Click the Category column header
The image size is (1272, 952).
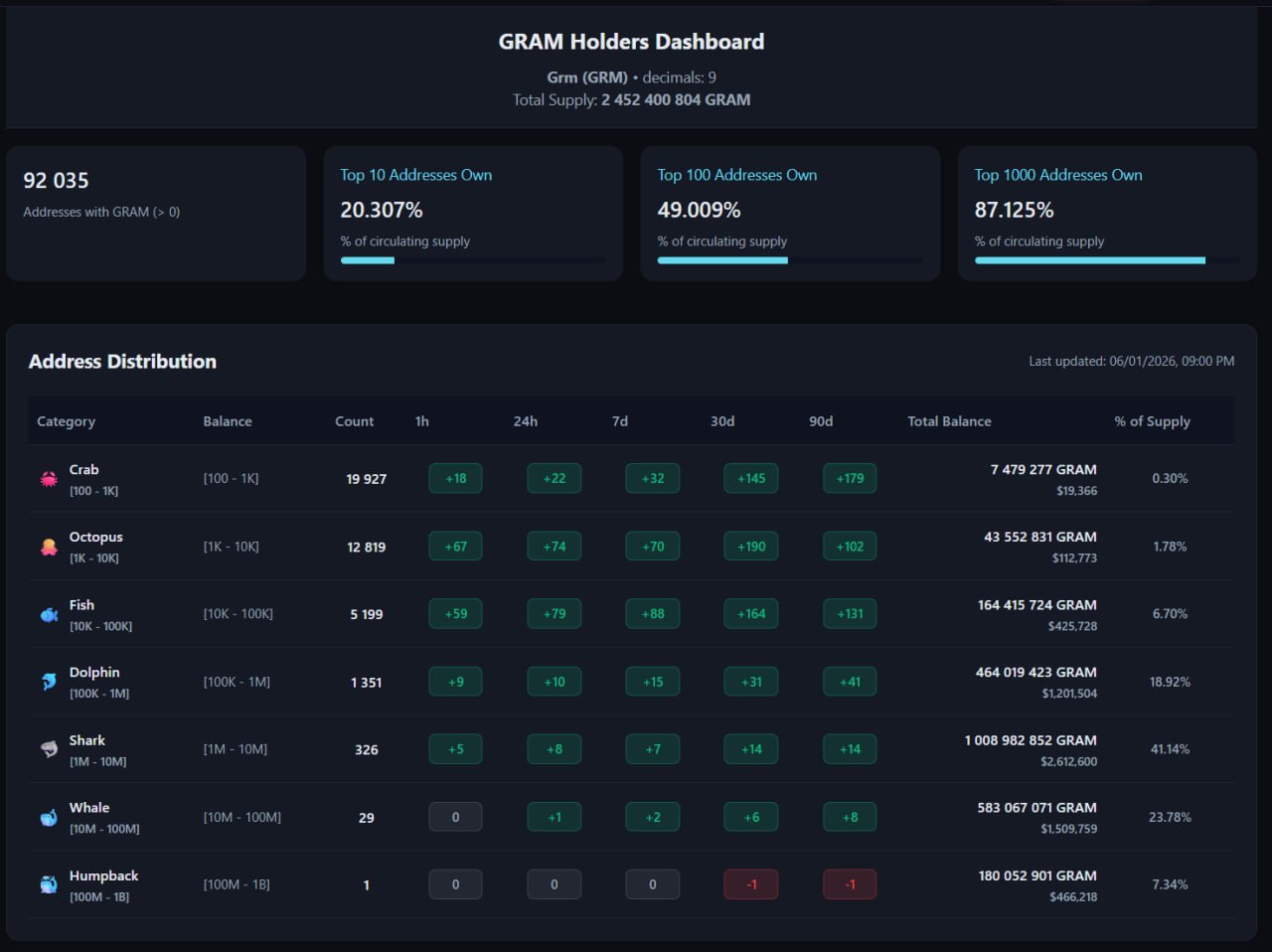pyautogui.click(x=67, y=421)
